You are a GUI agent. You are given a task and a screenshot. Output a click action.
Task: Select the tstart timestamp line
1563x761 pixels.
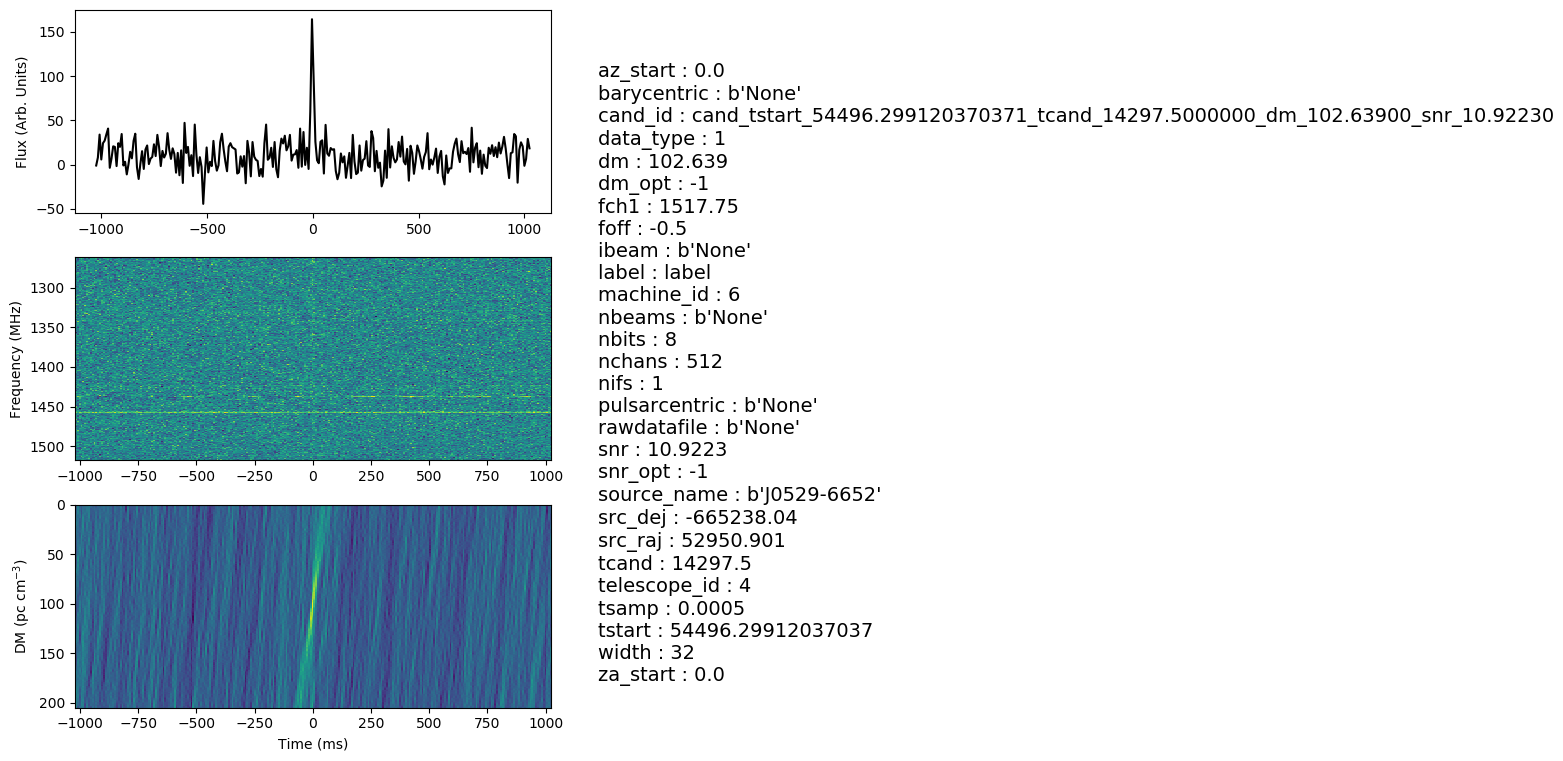pyautogui.click(x=735, y=631)
